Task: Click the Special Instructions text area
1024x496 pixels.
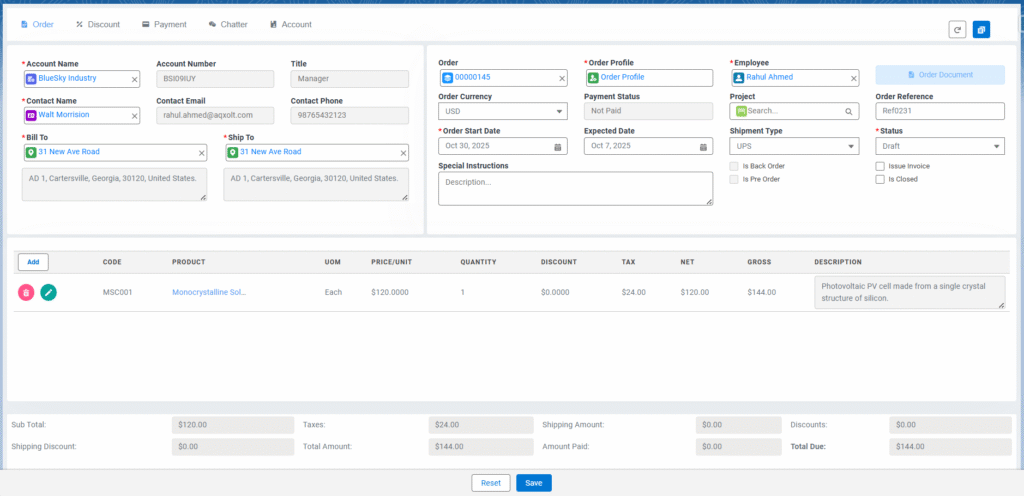Action: click(575, 188)
